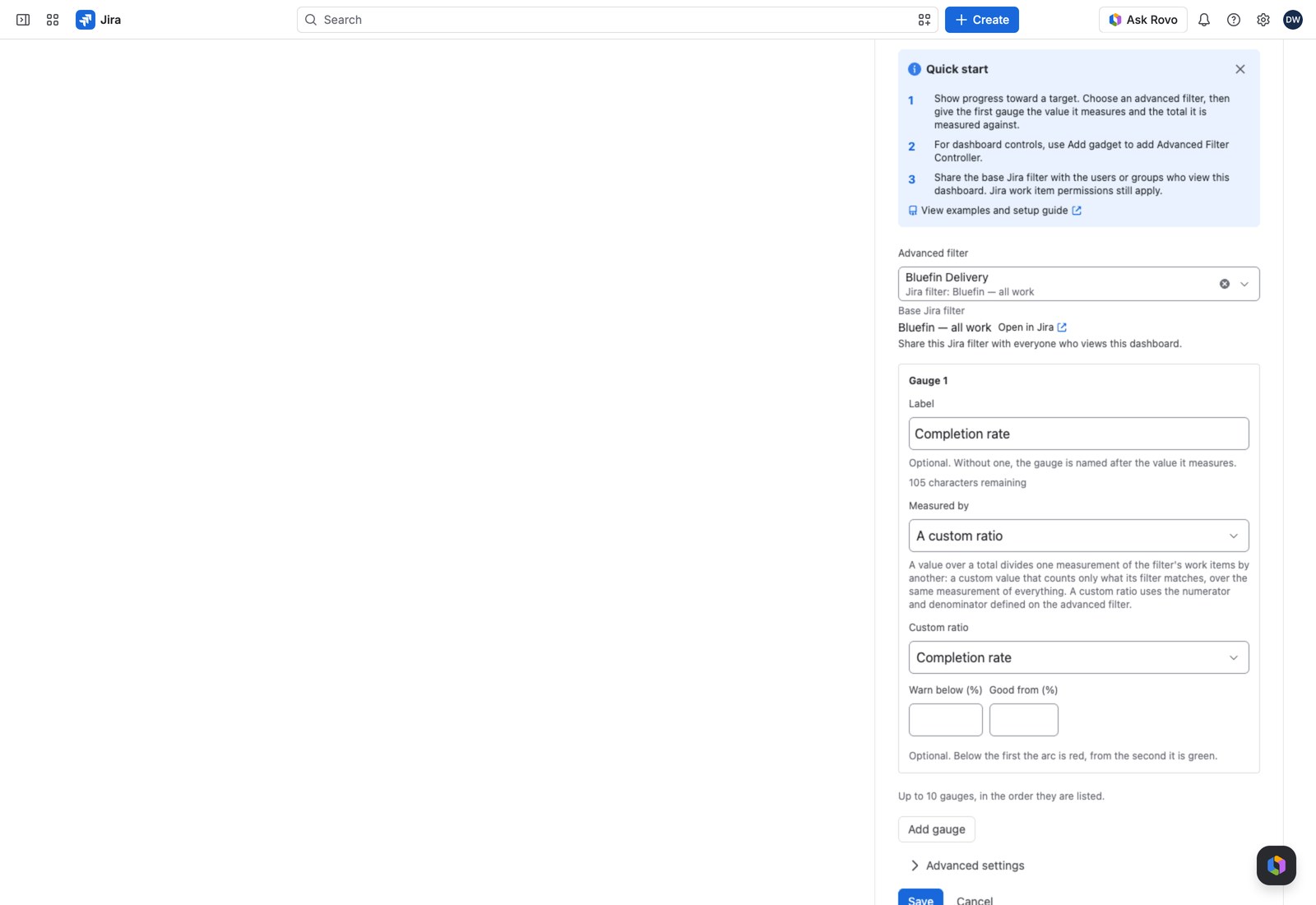Click Open in Jira link
1316x905 pixels.
coord(1032,327)
